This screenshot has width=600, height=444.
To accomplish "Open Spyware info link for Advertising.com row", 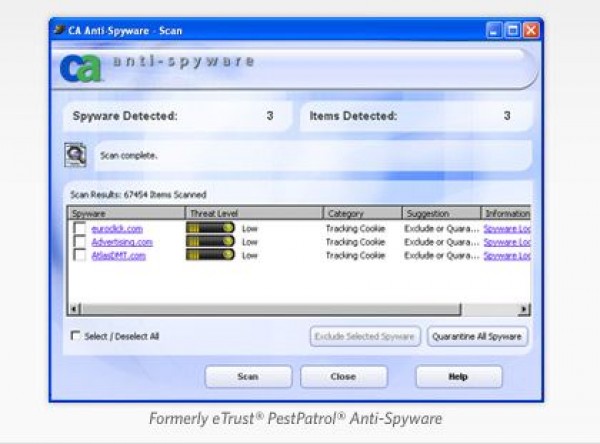I will pos(507,242).
